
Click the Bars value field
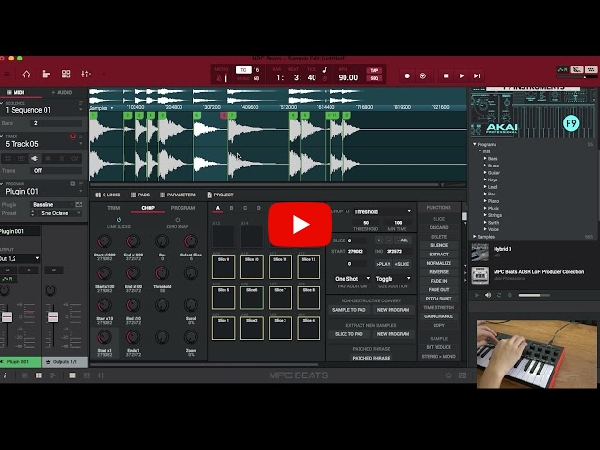point(56,123)
